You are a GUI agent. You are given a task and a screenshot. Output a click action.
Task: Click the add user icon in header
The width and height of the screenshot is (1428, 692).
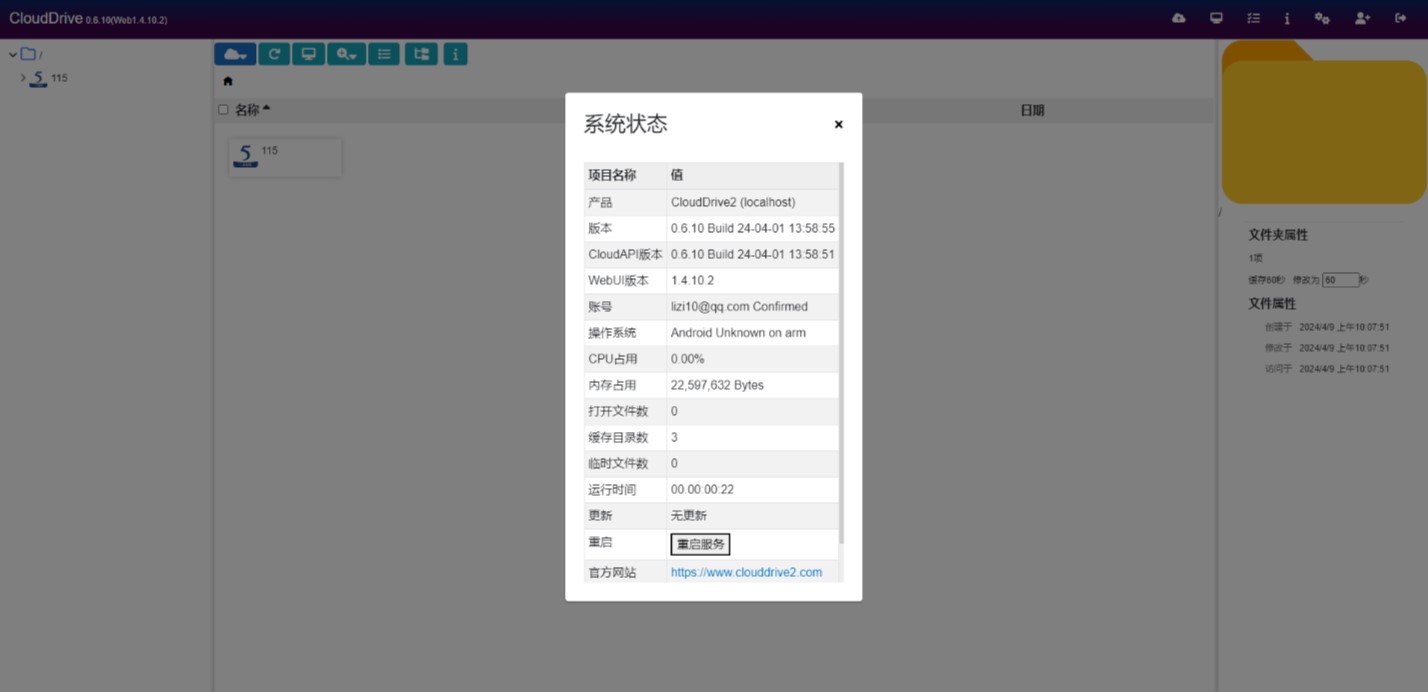(x=1362, y=18)
